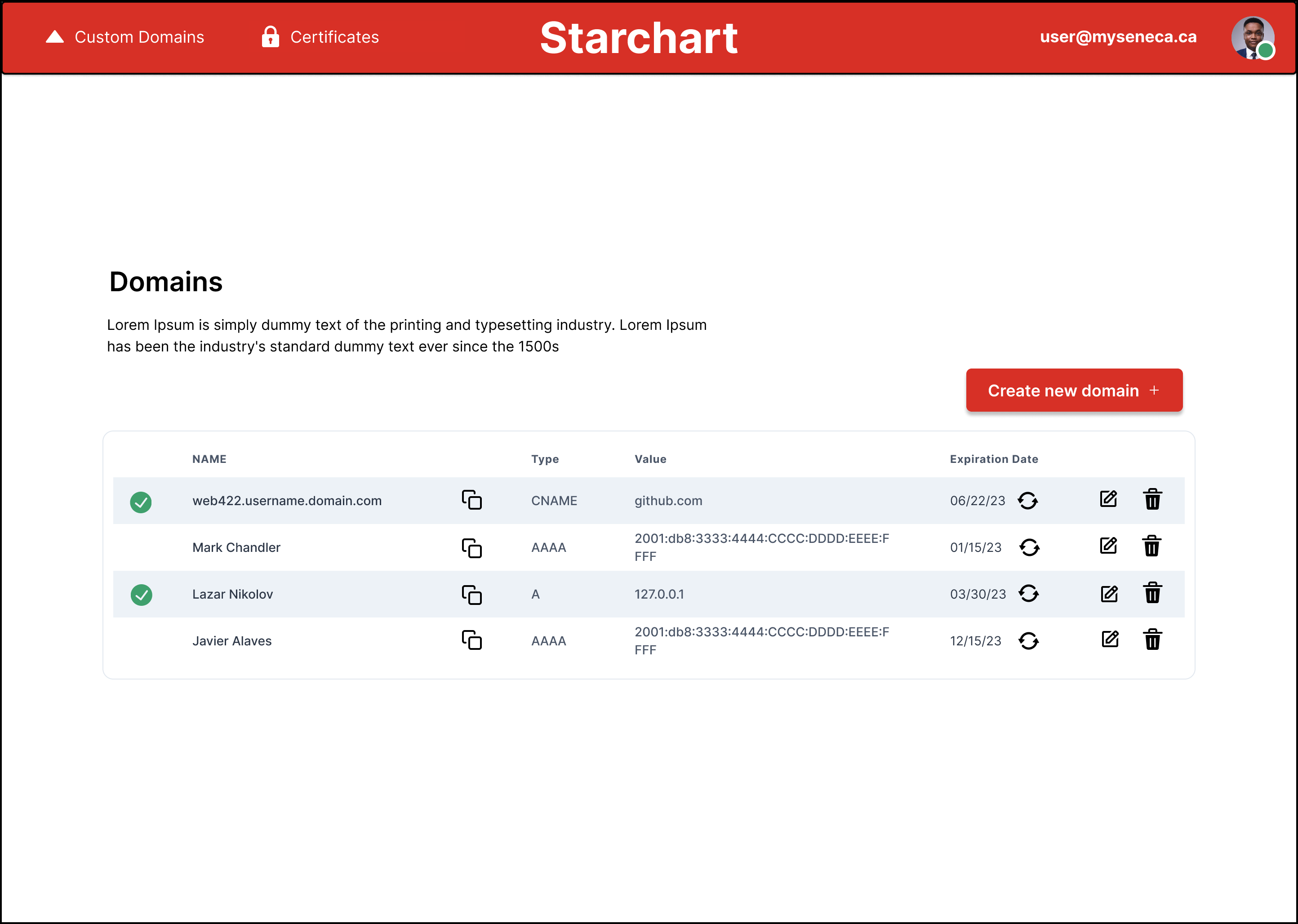This screenshot has width=1298, height=924.
Task: Copy the Javier Alaves name
Action: [472, 640]
